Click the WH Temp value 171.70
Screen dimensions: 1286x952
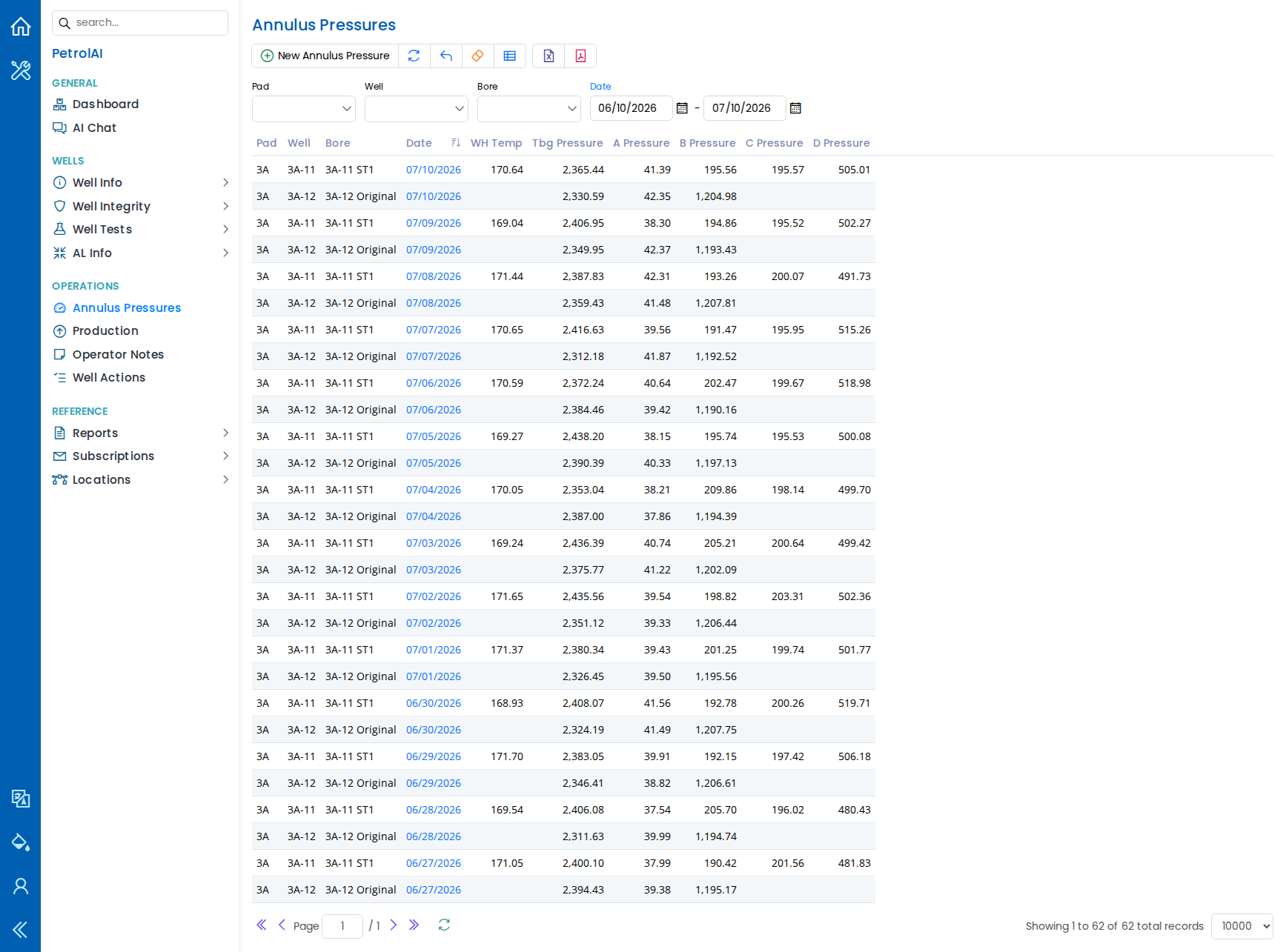tap(507, 756)
